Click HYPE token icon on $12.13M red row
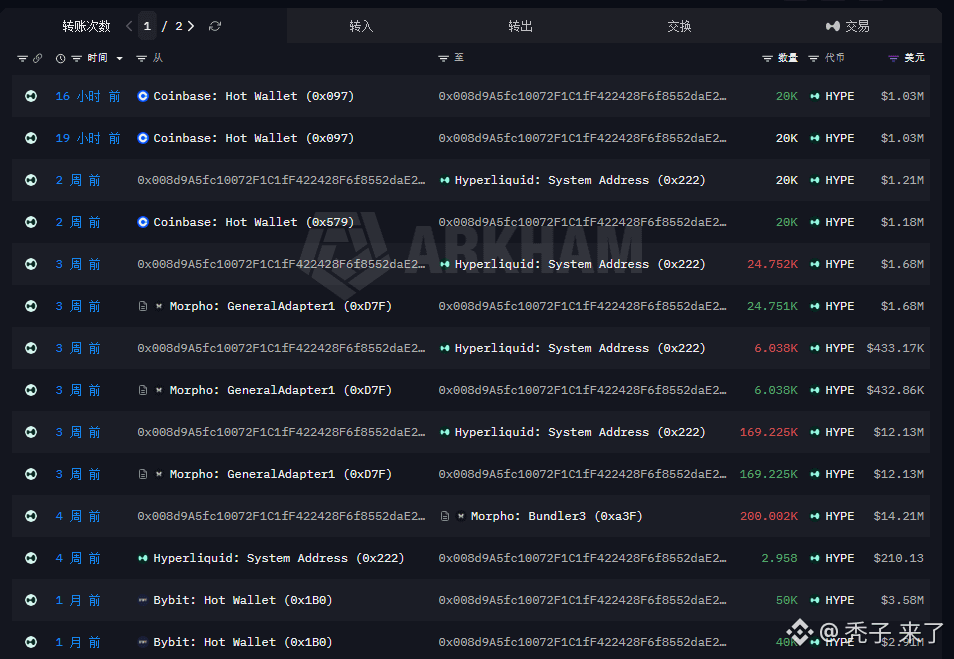 [815, 432]
